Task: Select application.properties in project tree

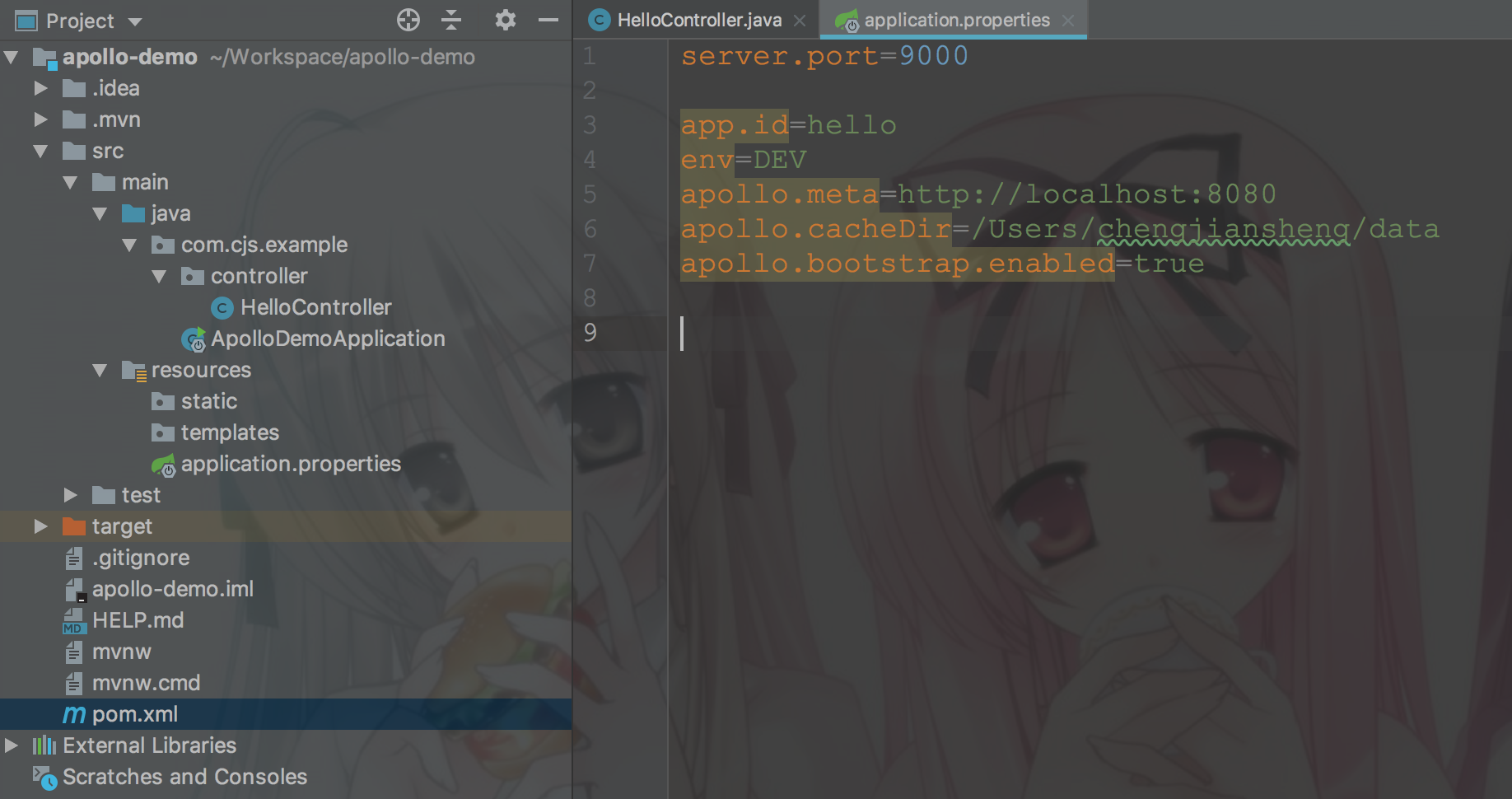Action: [x=291, y=464]
